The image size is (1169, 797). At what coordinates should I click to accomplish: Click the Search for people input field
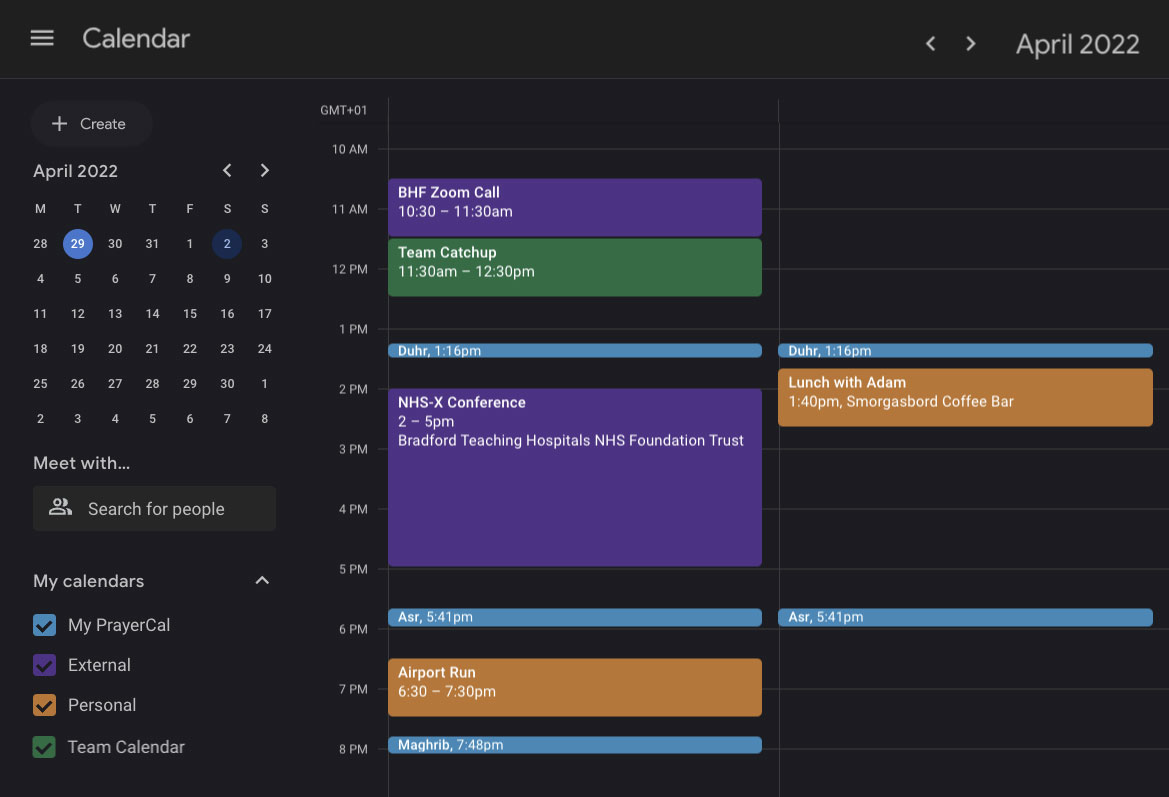click(x=160, y=508)
